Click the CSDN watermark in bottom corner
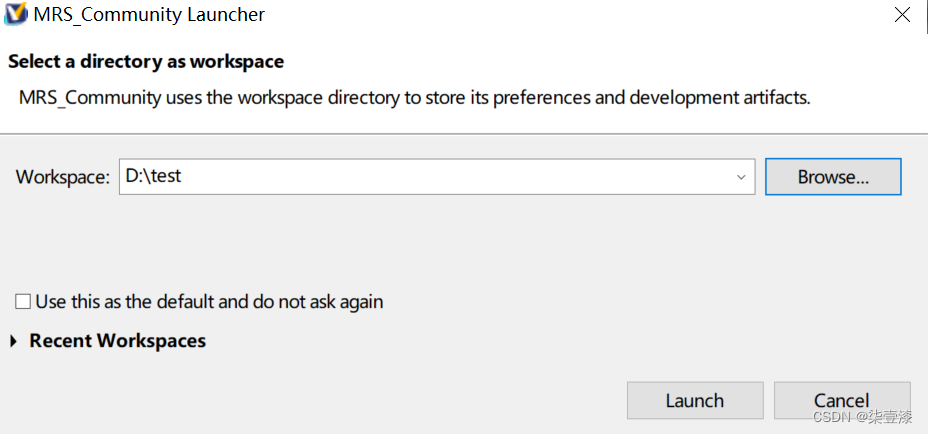Image resolution: width=928 pixels, height=434 pixels. pyautogui.click(x=861, y=417)
